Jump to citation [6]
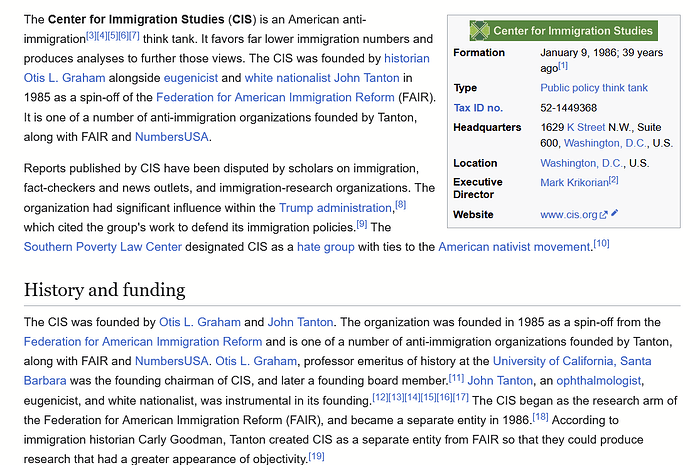 (123, 36)
